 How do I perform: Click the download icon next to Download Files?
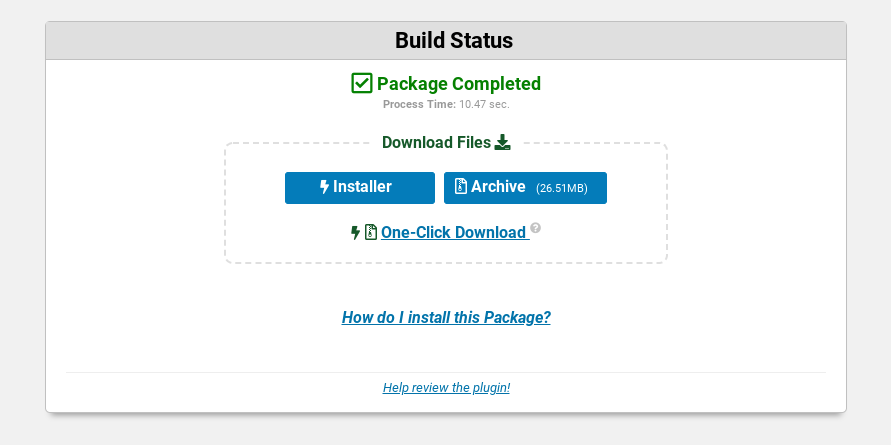click(x=502, y=142)
